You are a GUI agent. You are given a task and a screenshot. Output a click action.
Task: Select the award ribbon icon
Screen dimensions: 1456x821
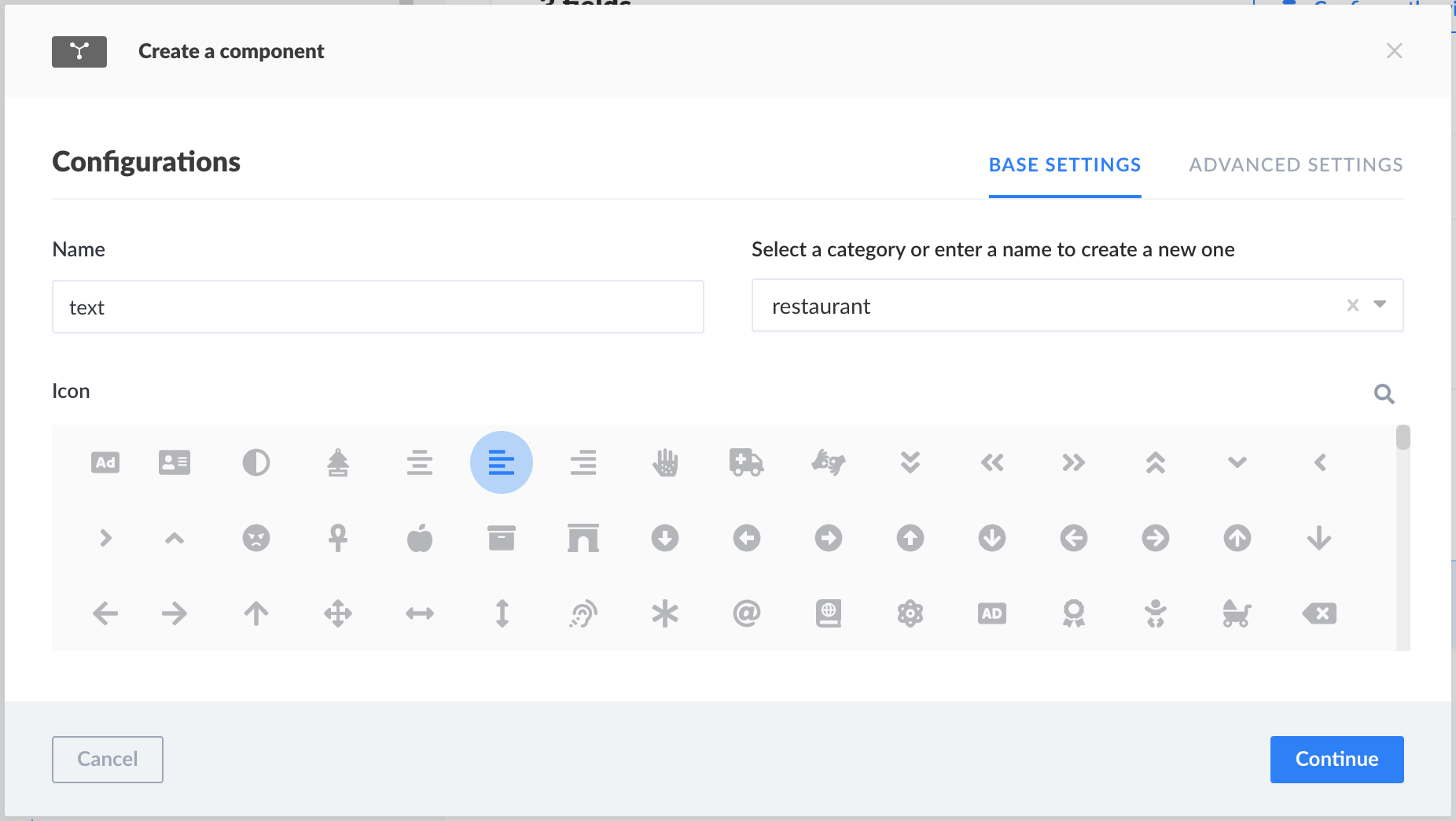click(x=1075, y=614)
